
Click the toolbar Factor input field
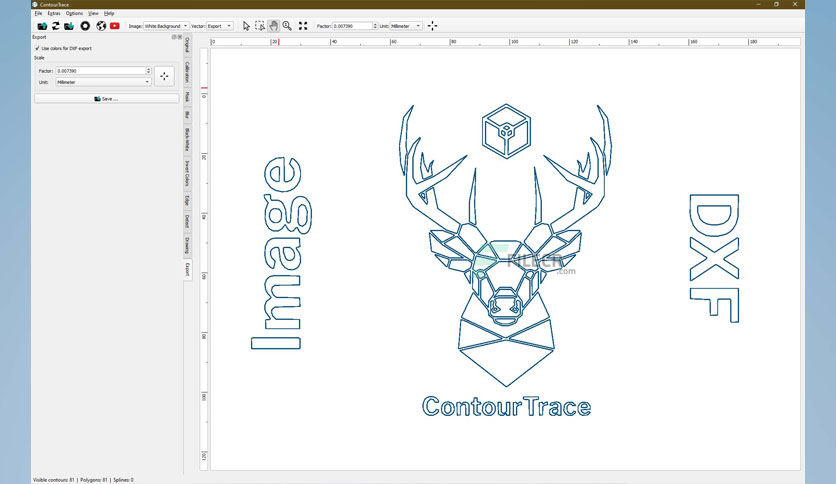(352, 26)
